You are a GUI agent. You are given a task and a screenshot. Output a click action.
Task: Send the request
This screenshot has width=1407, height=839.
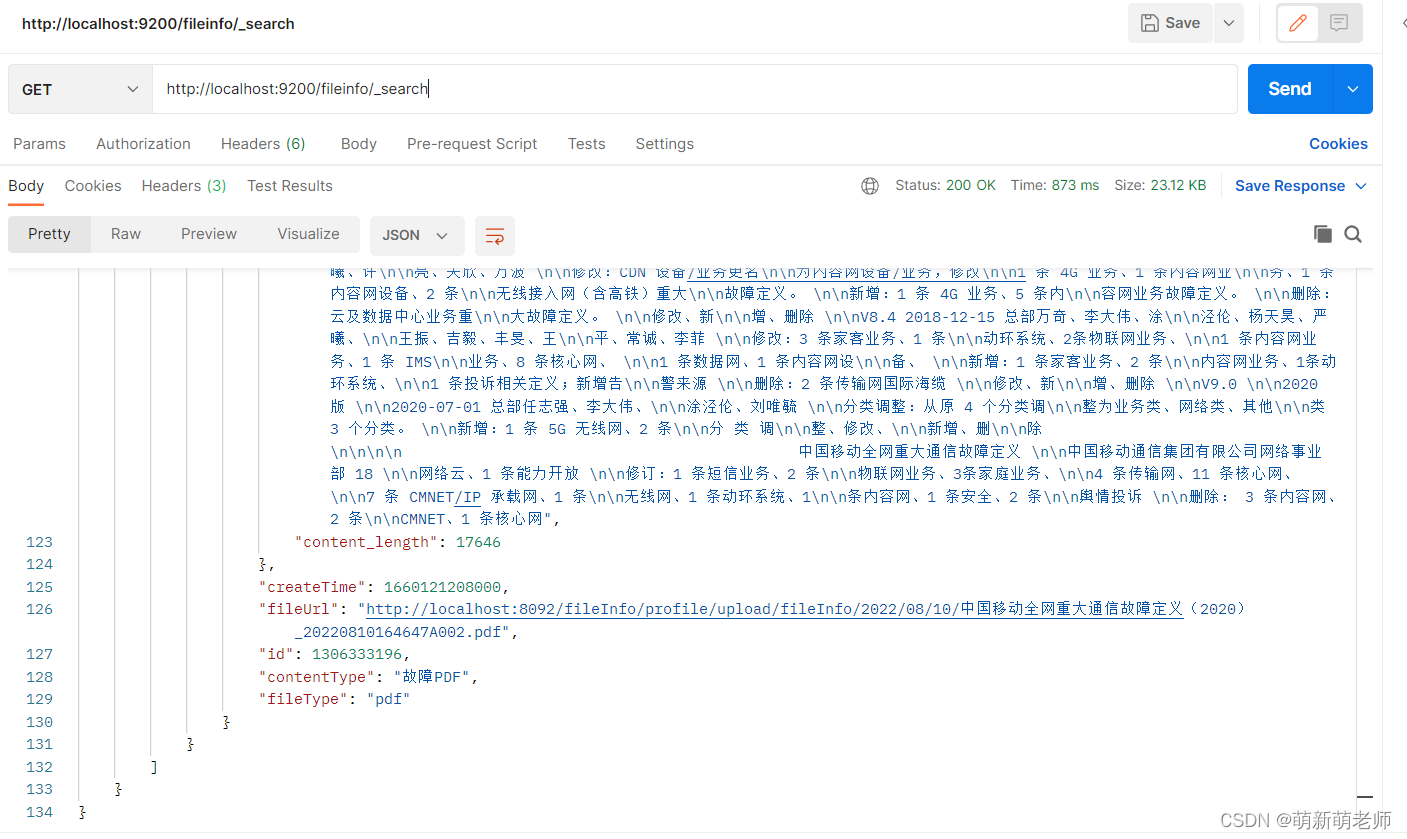point(1290,89)
